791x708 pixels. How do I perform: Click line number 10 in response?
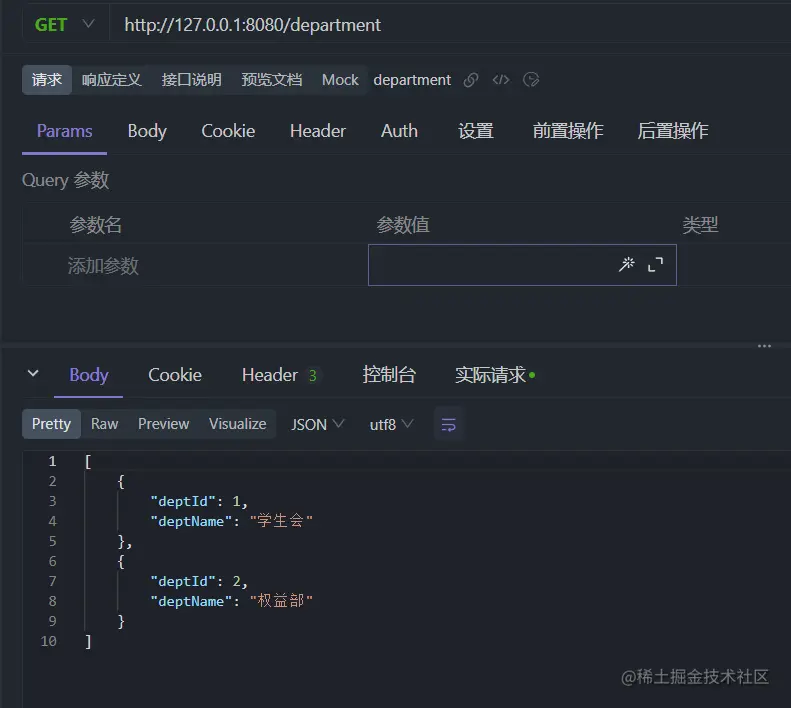click(48, 641)
